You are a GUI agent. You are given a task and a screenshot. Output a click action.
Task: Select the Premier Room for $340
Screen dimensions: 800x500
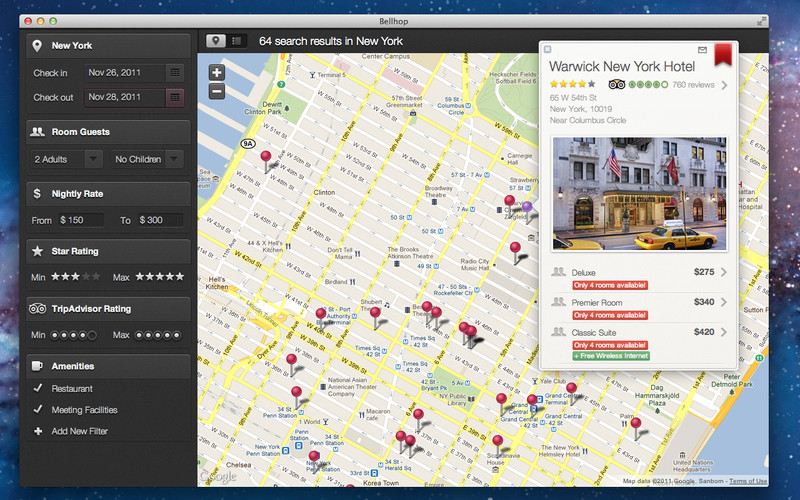point(639,308)
